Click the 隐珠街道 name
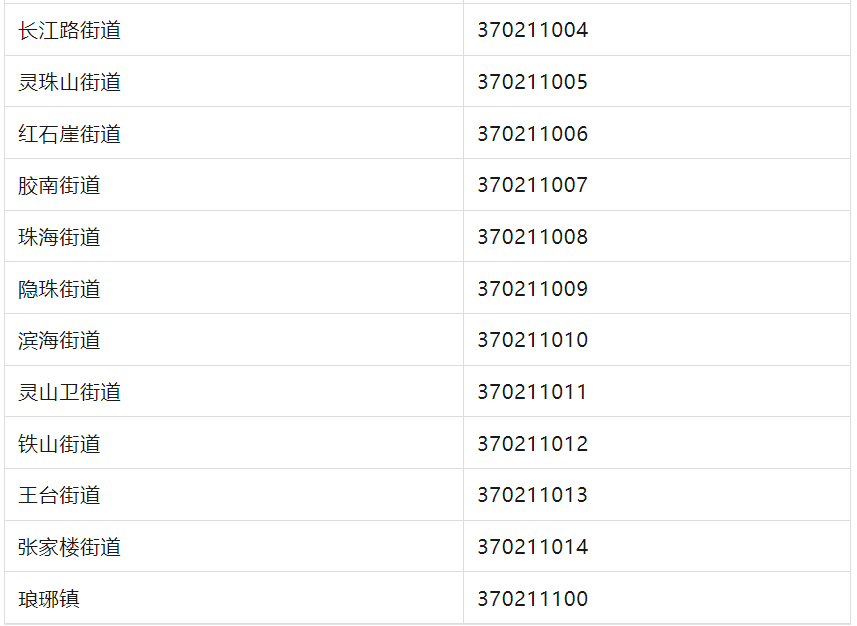 pos(59,289)
